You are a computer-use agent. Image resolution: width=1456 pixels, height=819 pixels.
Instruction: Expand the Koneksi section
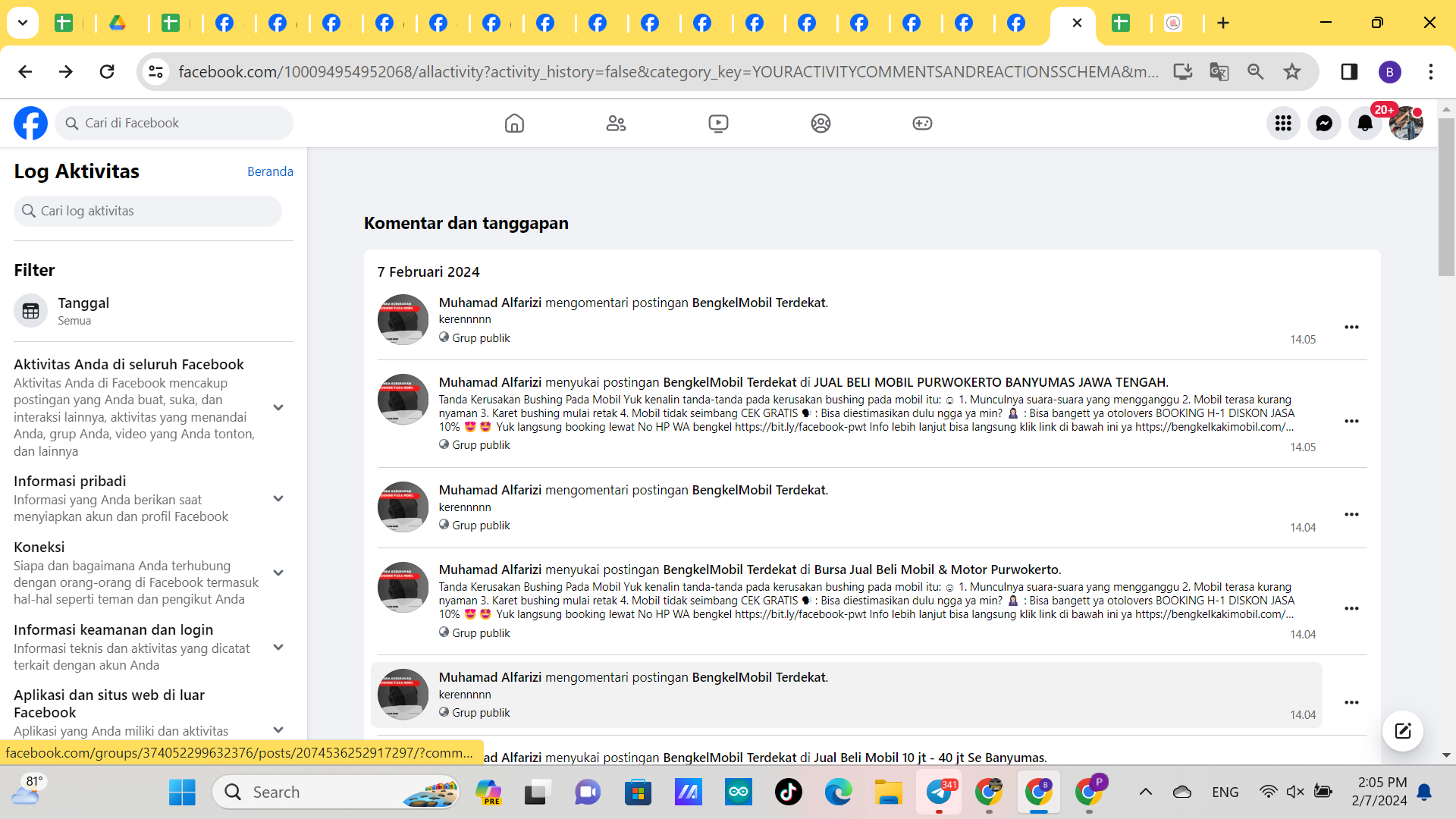point(278,573)
